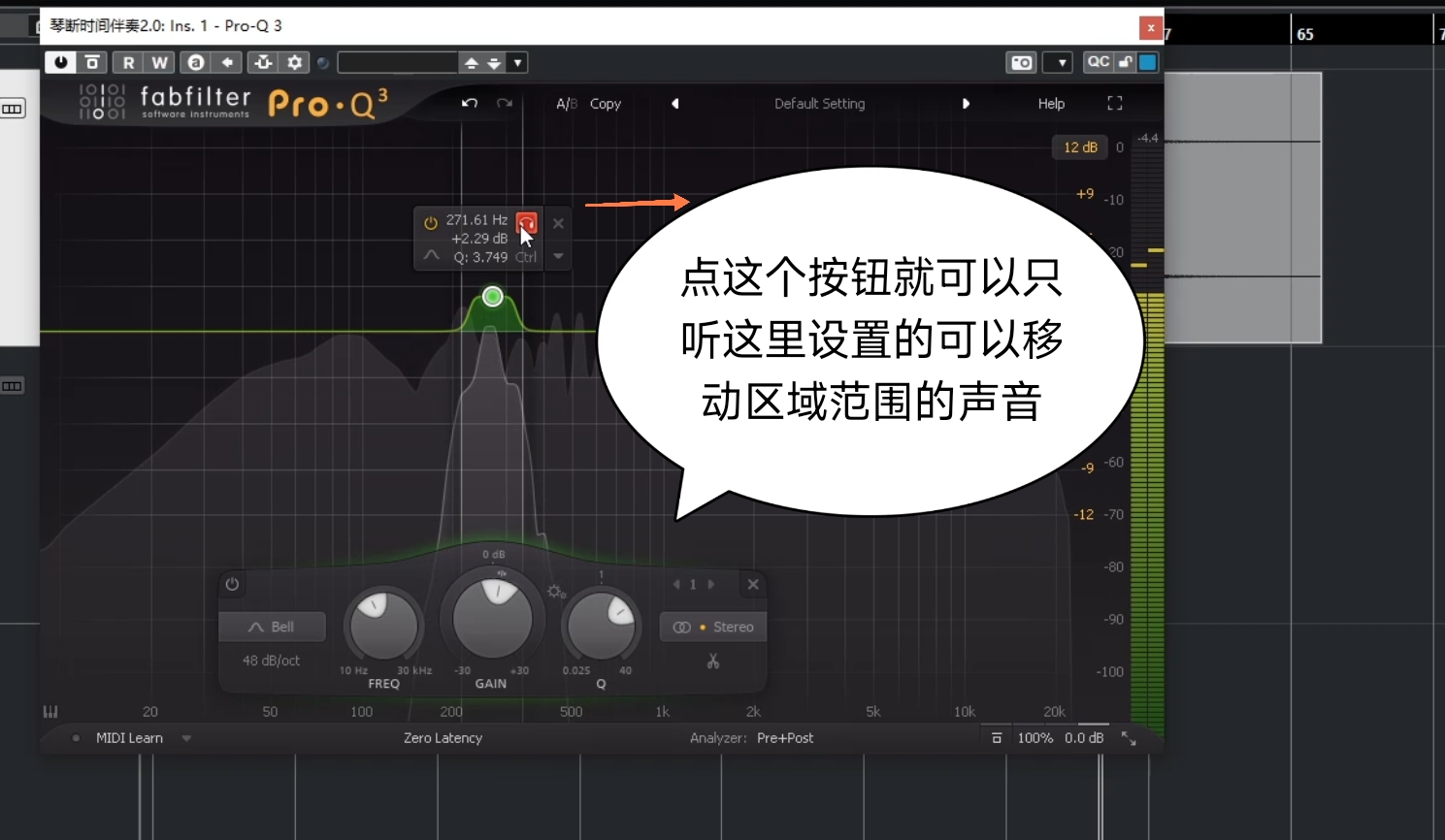Toggle the QC quick controls button
This screenshot has width=1445, height=840.
click(x=1098, y=62)
